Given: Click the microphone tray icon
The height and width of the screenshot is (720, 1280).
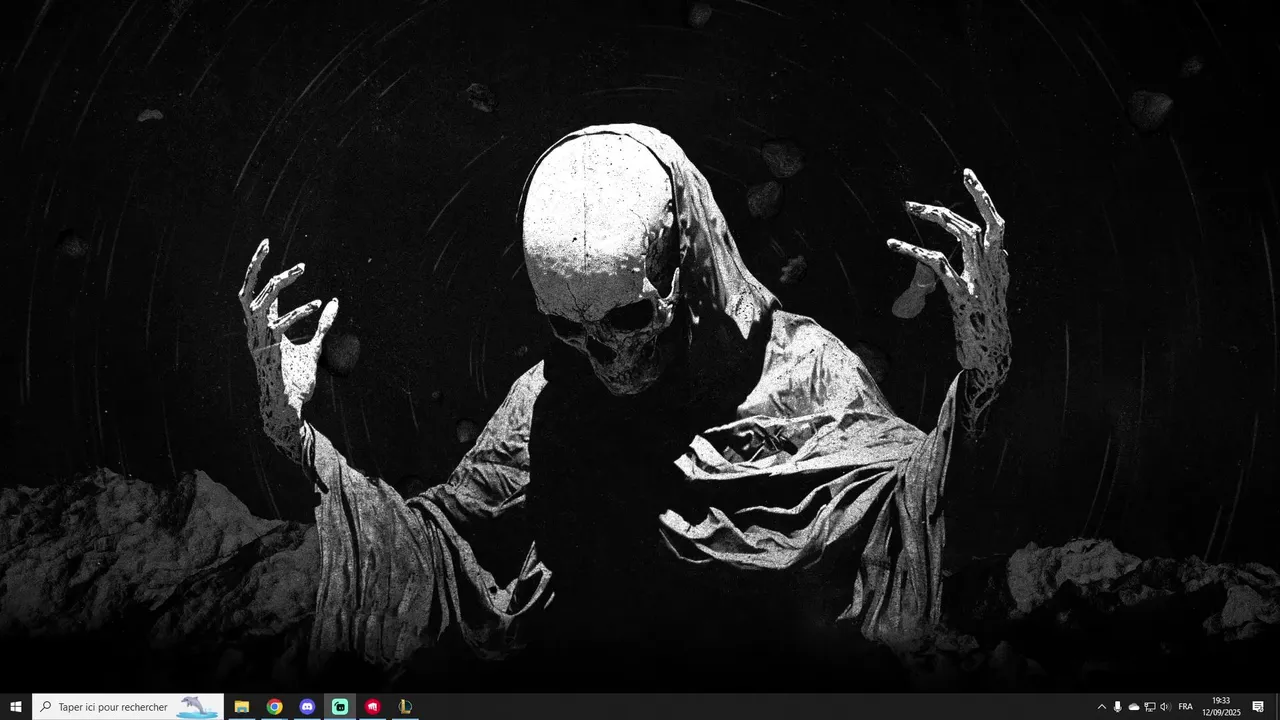Looking at the screenshot, I should pos(1118,707).
